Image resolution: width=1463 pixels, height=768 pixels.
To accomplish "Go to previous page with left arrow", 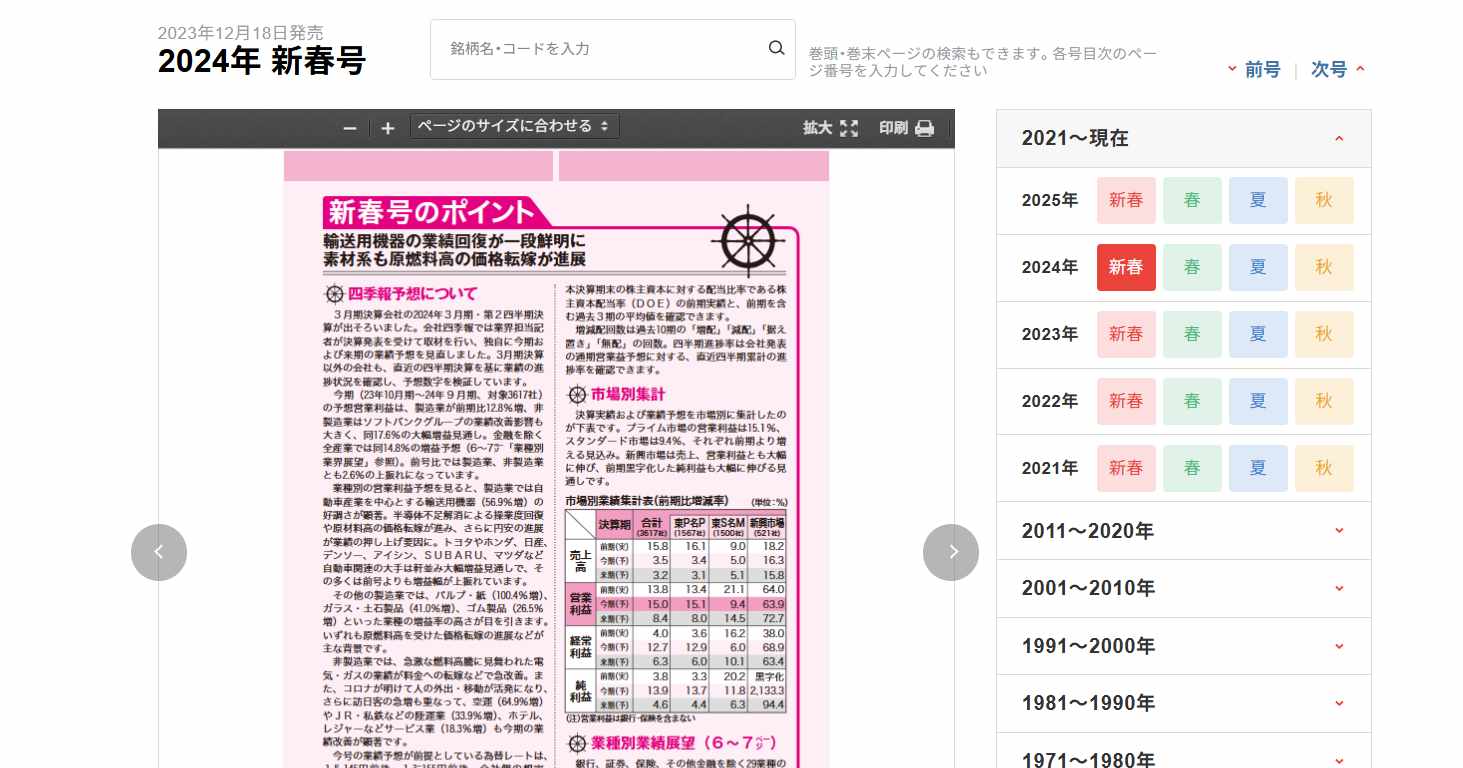I will 158,552.
